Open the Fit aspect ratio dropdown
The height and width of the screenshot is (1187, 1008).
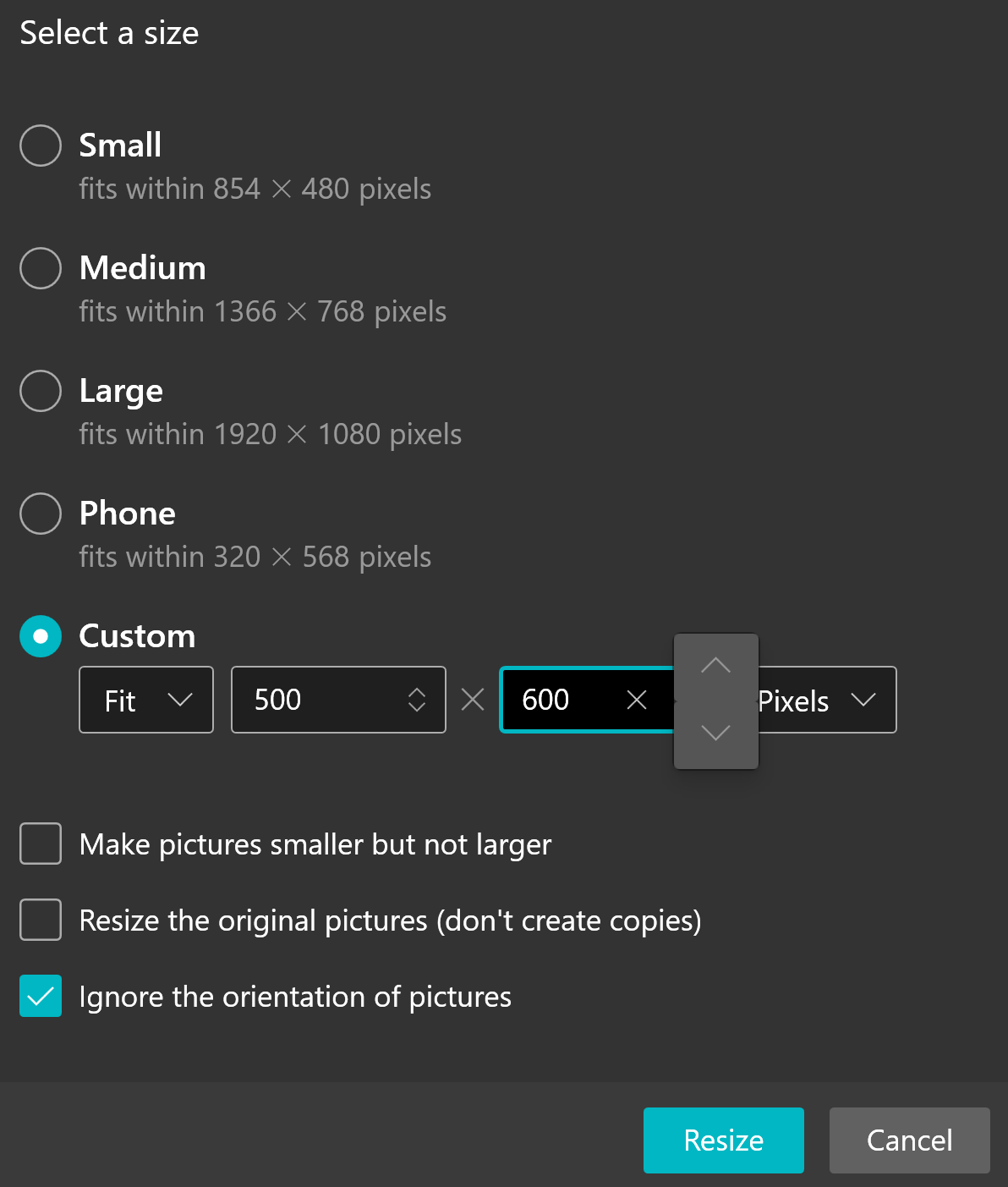(x=145, y=700)
